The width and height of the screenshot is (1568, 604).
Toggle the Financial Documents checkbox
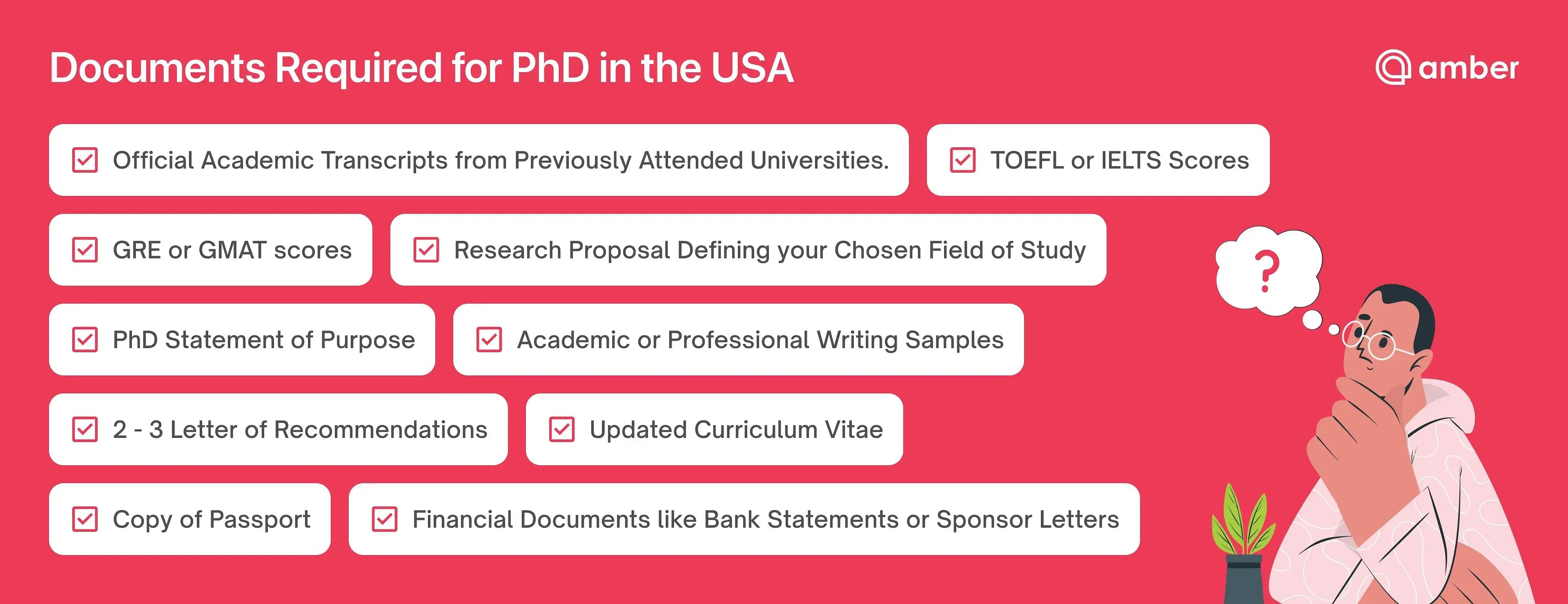point(385,520)
